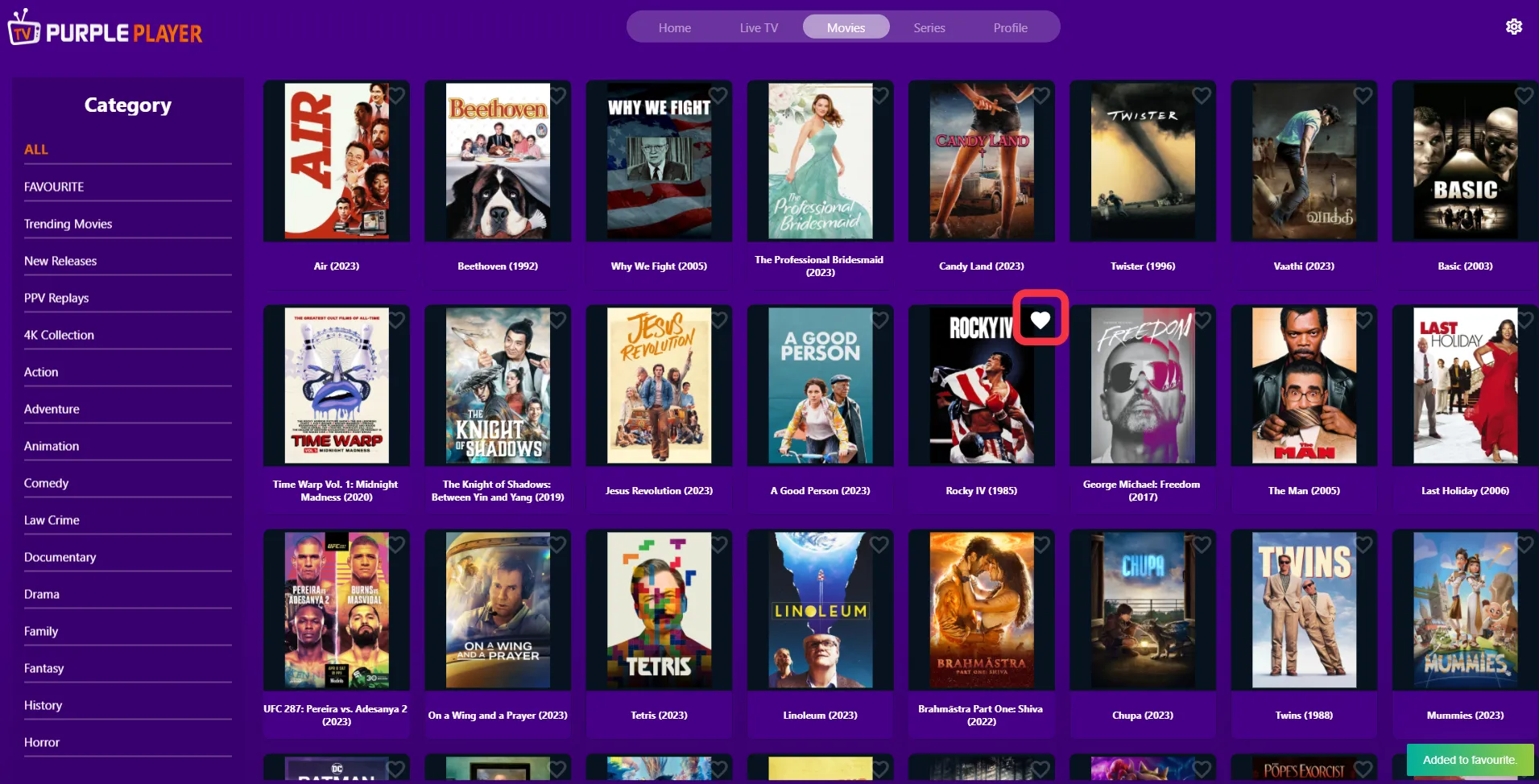Viewport: 1539px width, 784px height.
Task: Open the New Releases category
Action: [x=127, y=261]
